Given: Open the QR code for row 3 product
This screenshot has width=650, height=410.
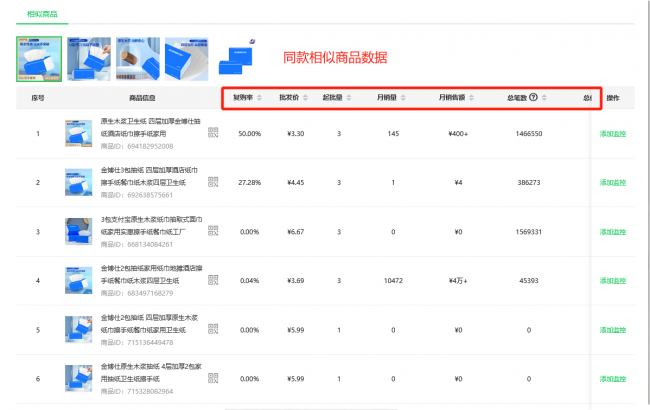Looking at the screenshot, I should click(x=213, y=231).
